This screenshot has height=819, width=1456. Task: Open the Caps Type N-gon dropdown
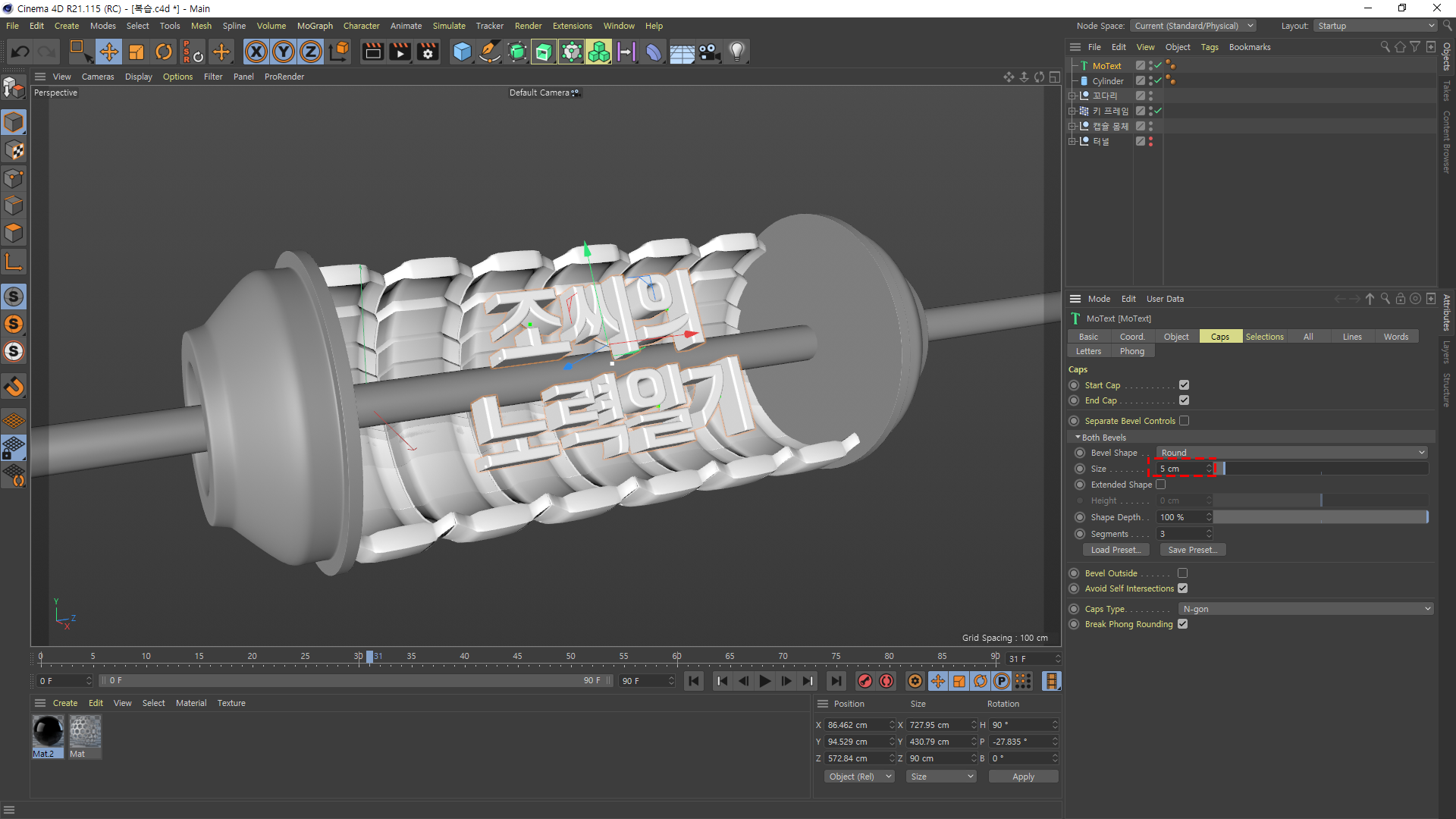1305,609
